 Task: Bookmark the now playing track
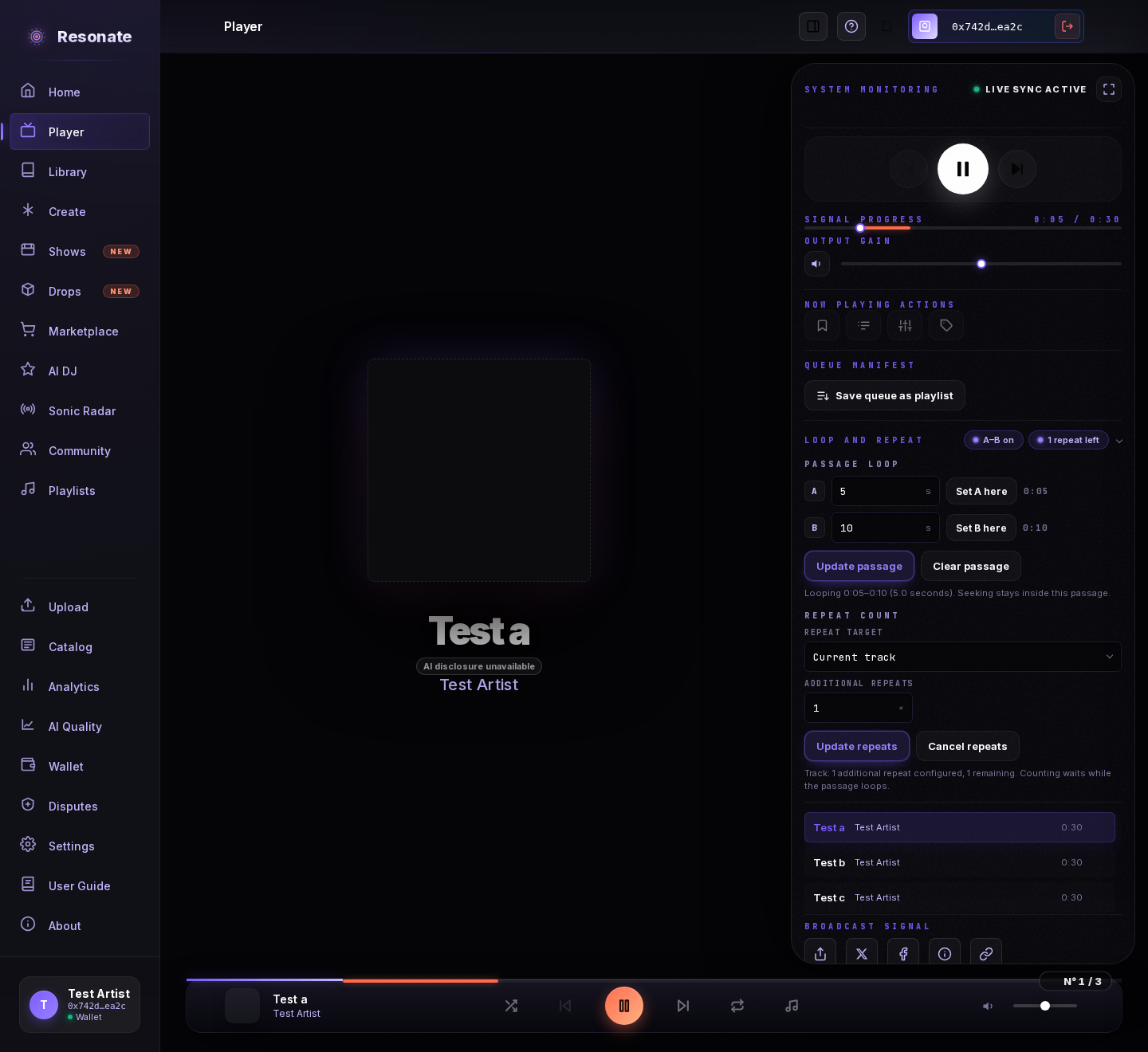coord(822,325)
